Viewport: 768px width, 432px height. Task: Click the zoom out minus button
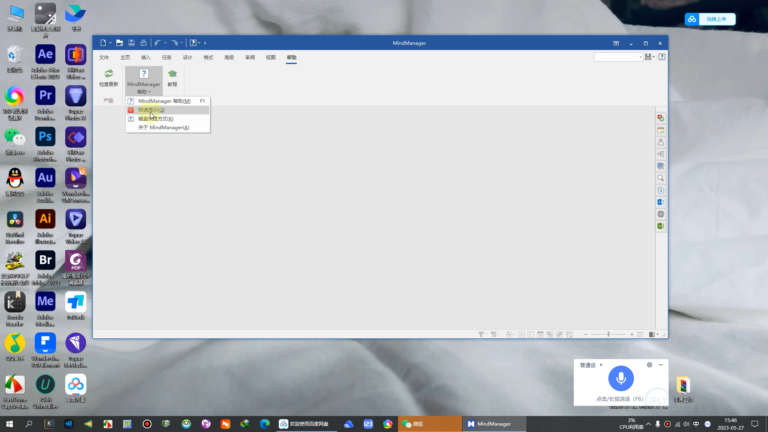pos(585,334)
